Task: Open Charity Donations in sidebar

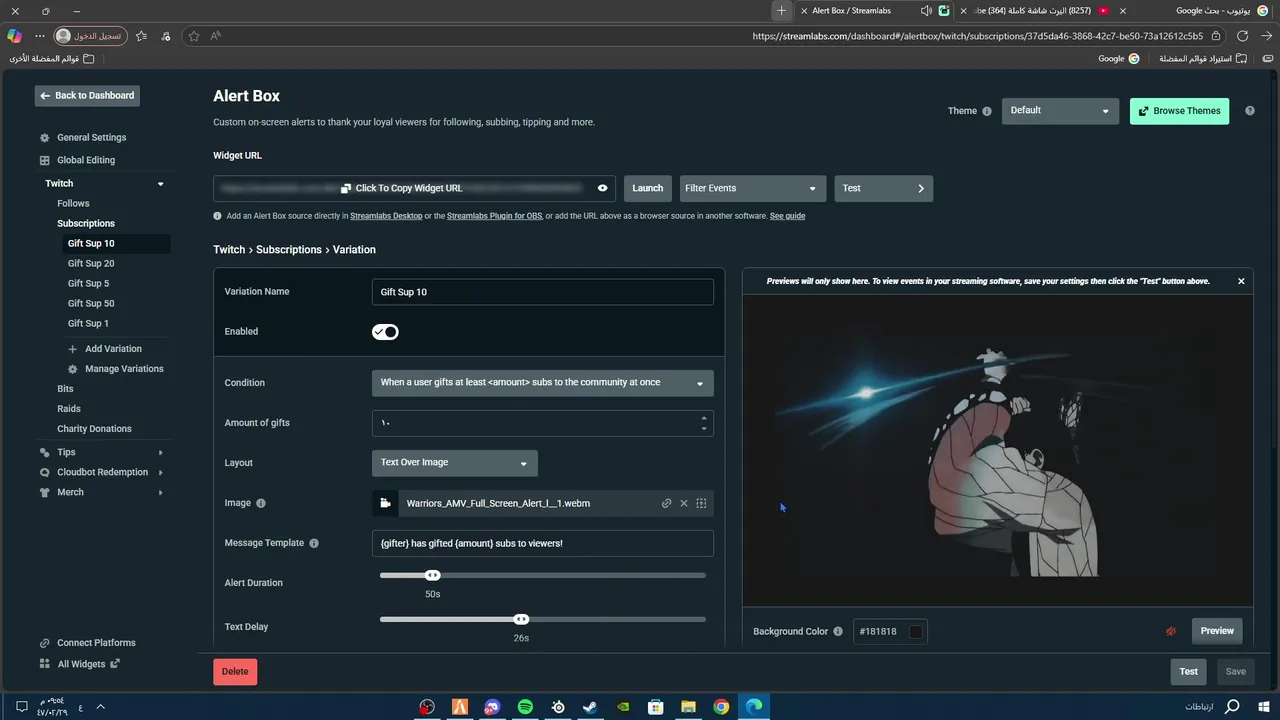Action: coord(94,429)
